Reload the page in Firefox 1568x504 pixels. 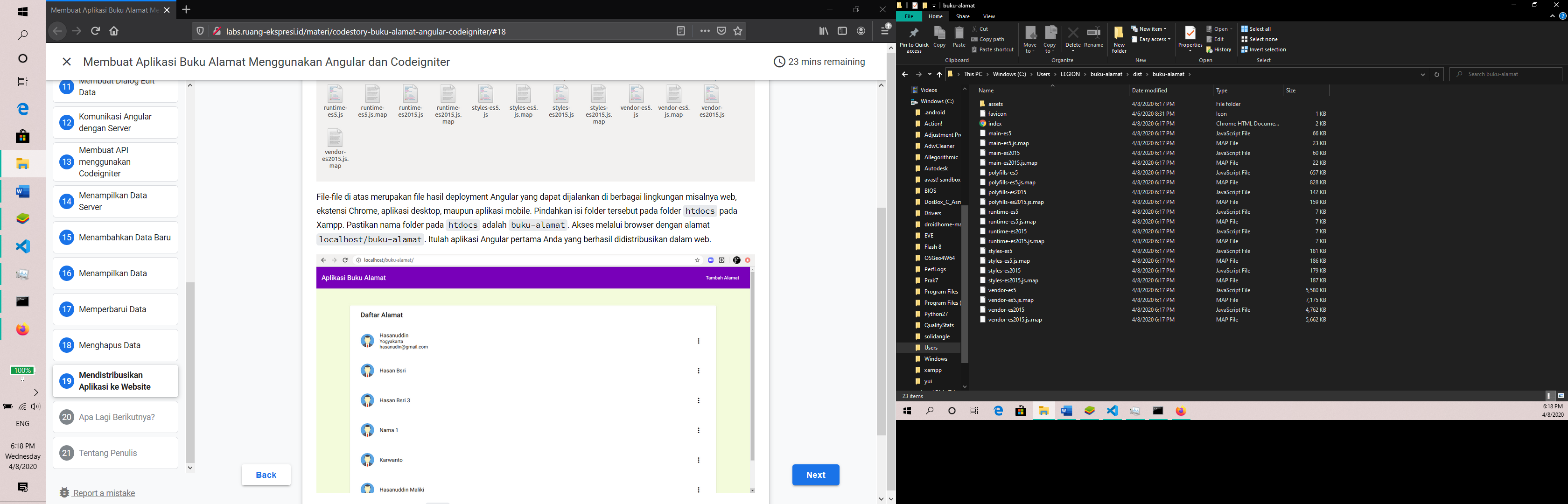(x=95, y=31)
